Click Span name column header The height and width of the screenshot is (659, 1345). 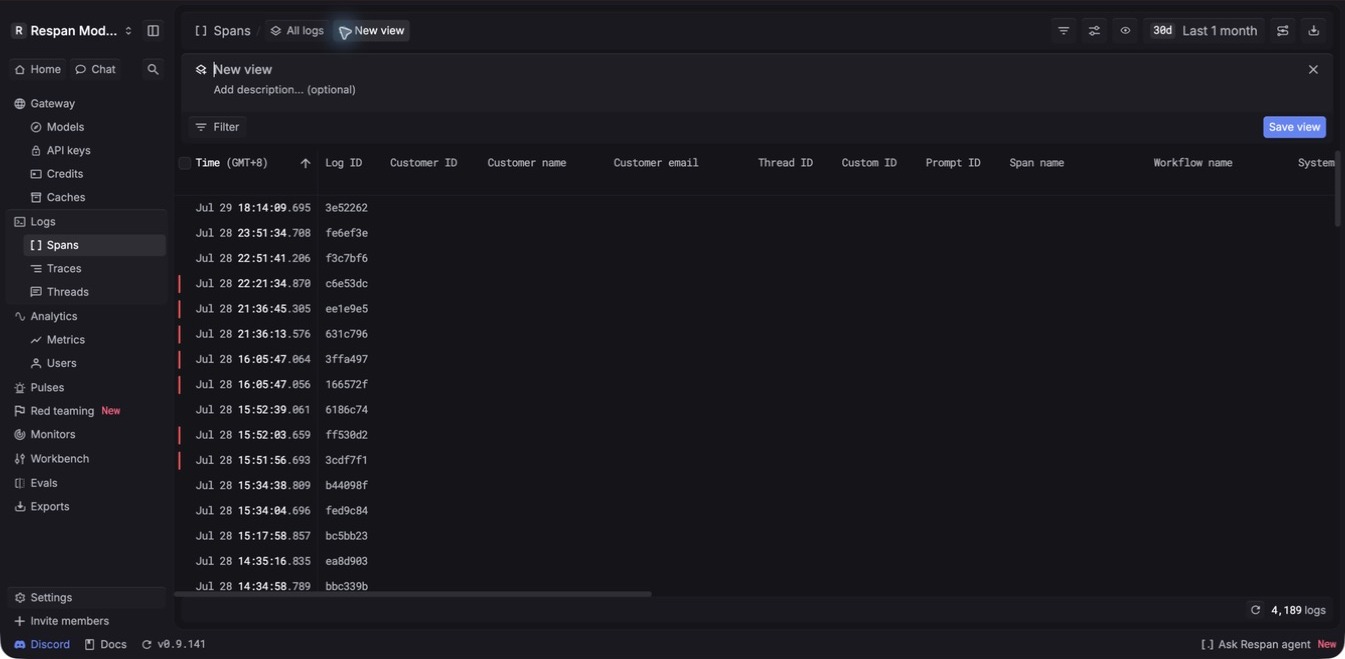[1037, 163]
